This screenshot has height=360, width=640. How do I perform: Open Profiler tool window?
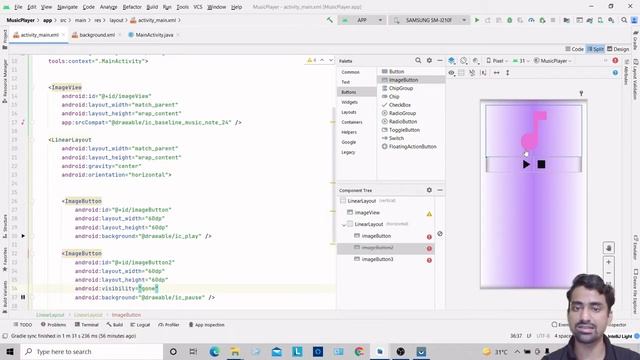click(x=169, y=324)
